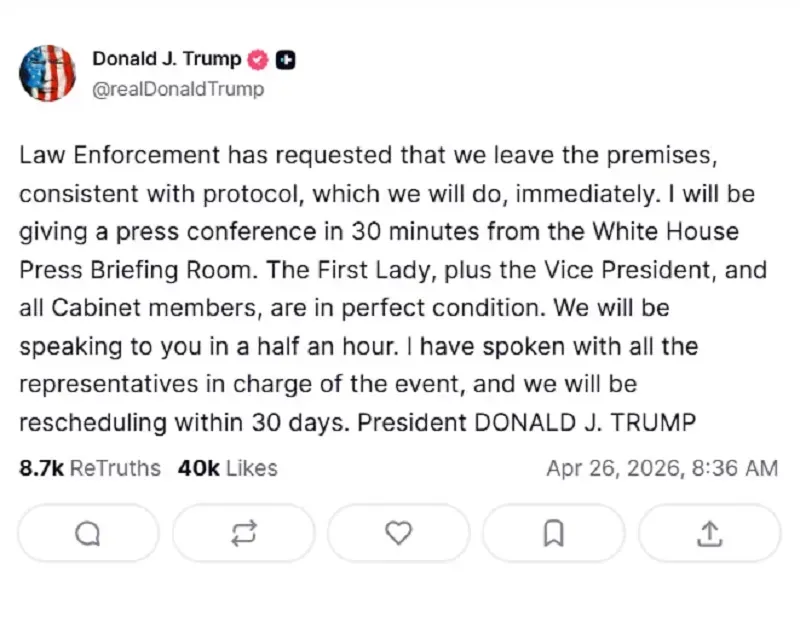Viewport: 800px width, 622px height.
Task: Click the reply speech-bubble icon
Action: point(88,533)
